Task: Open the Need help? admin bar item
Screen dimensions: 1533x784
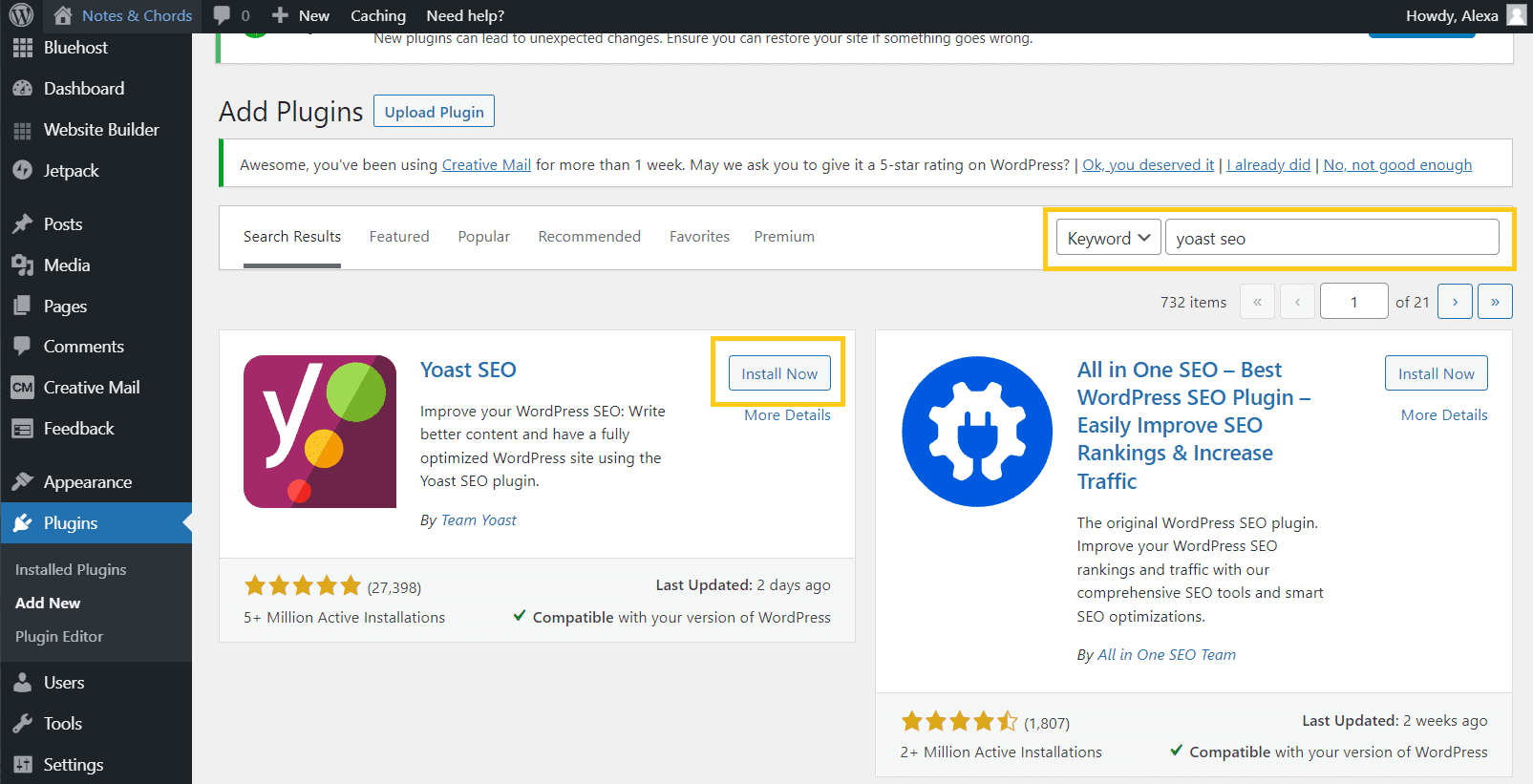Action: pyautogui.click(x=465, y=15)
